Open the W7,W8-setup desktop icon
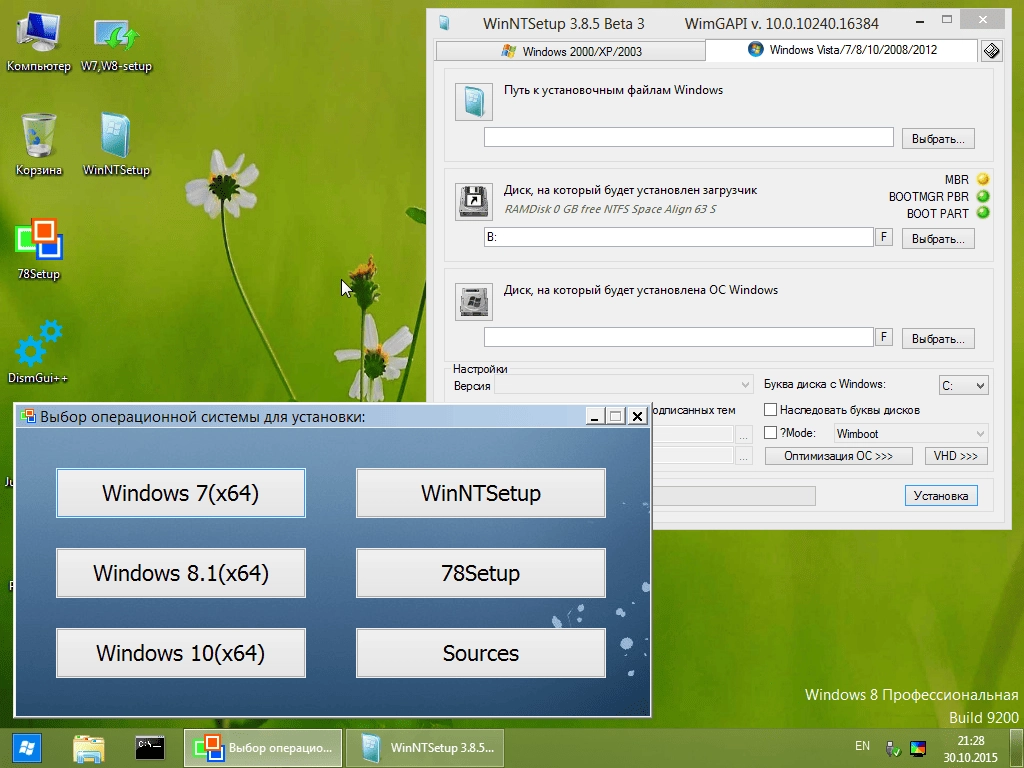 click(116, 42)
